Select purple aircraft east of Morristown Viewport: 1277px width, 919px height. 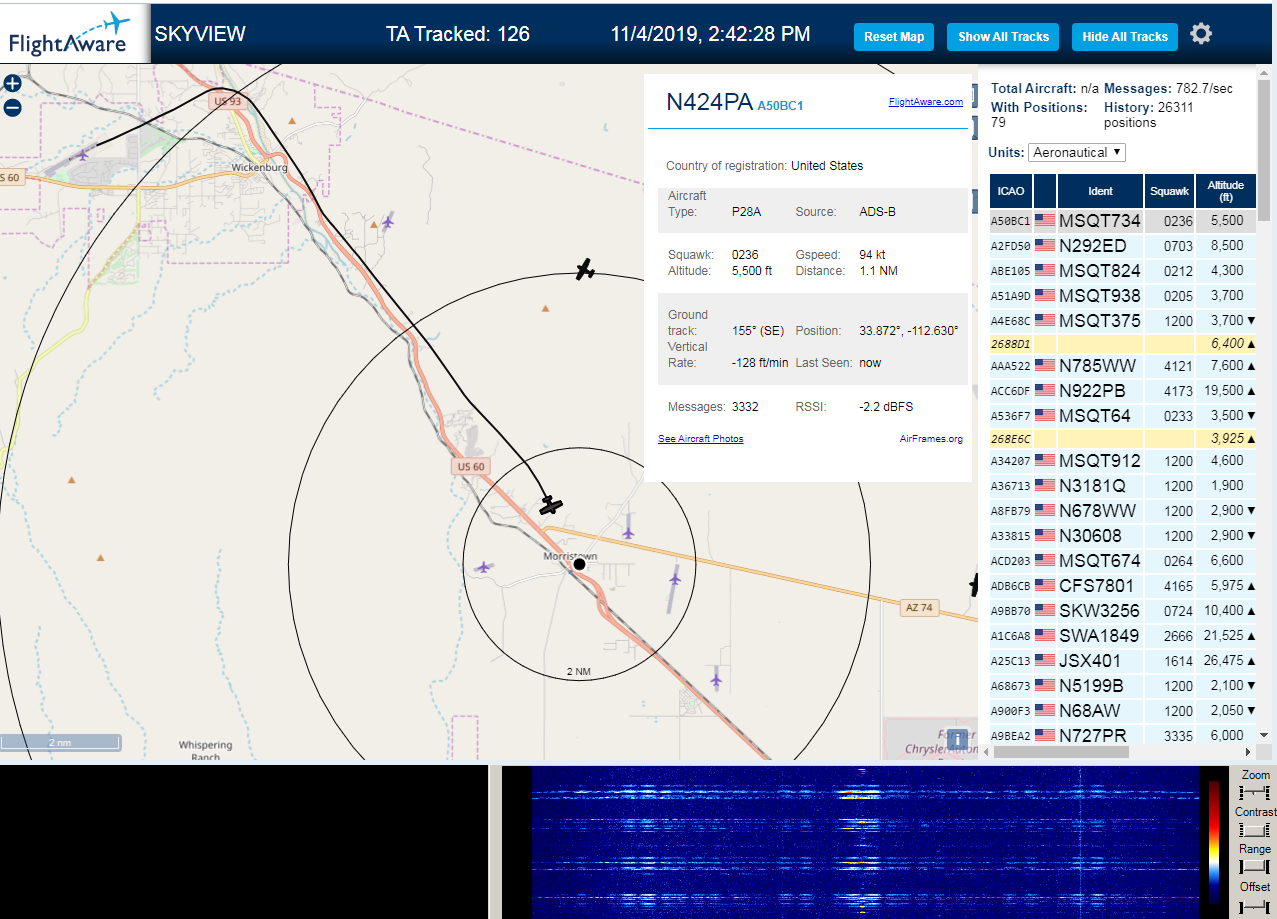tap(675, 578)
